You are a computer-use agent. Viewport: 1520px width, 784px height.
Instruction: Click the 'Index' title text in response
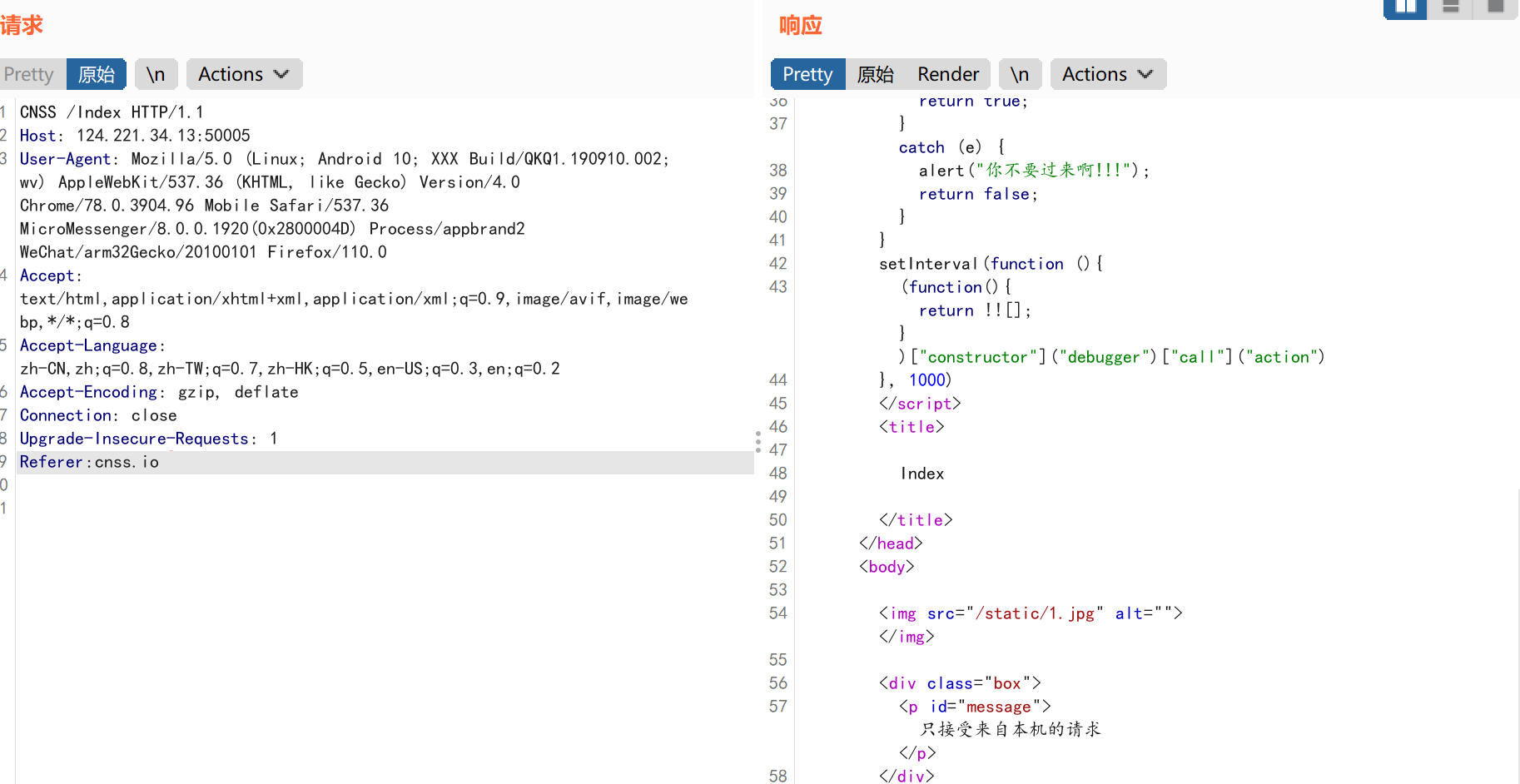[922, 474]
